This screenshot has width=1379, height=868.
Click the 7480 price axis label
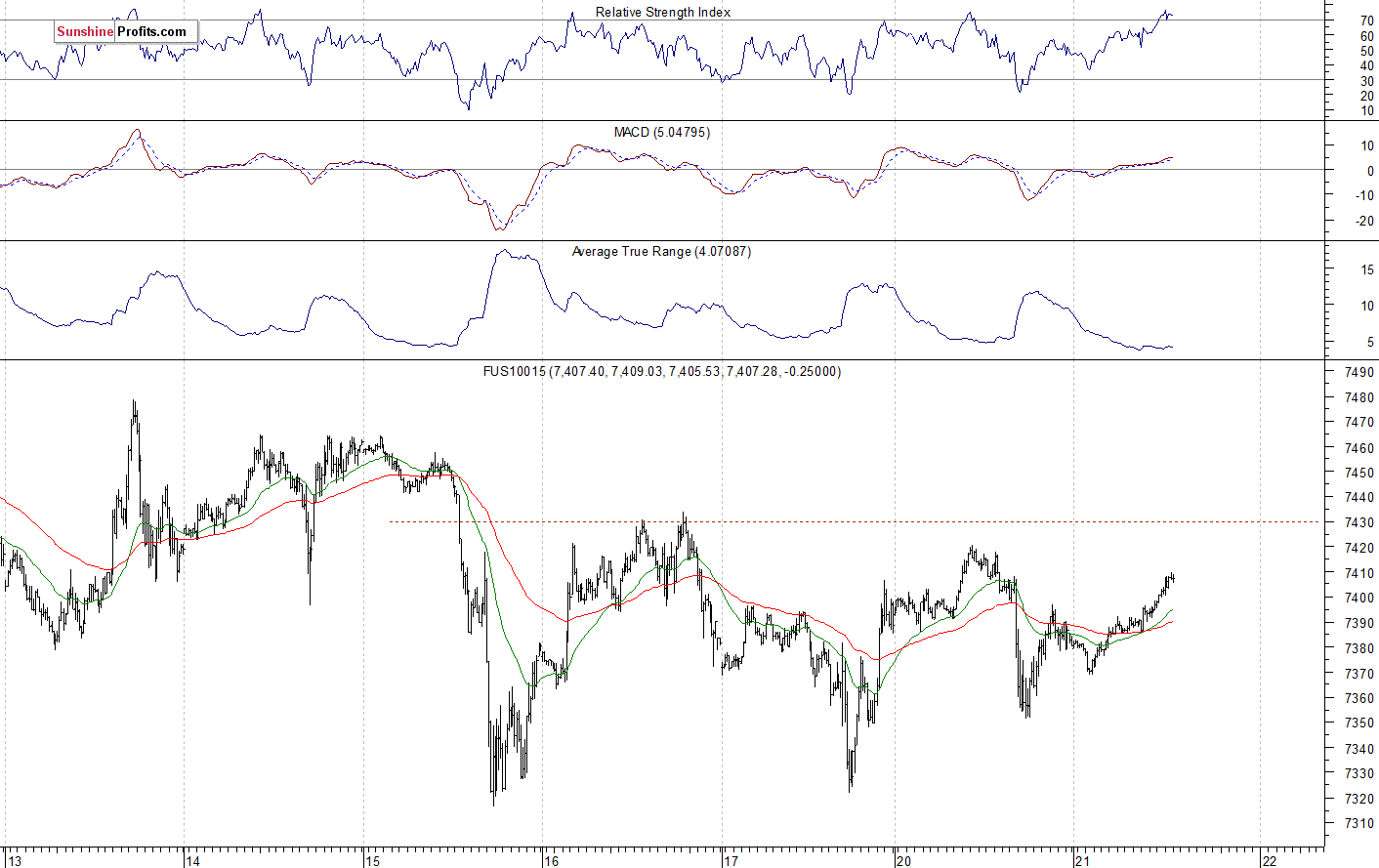click(x=1359, y=398)
